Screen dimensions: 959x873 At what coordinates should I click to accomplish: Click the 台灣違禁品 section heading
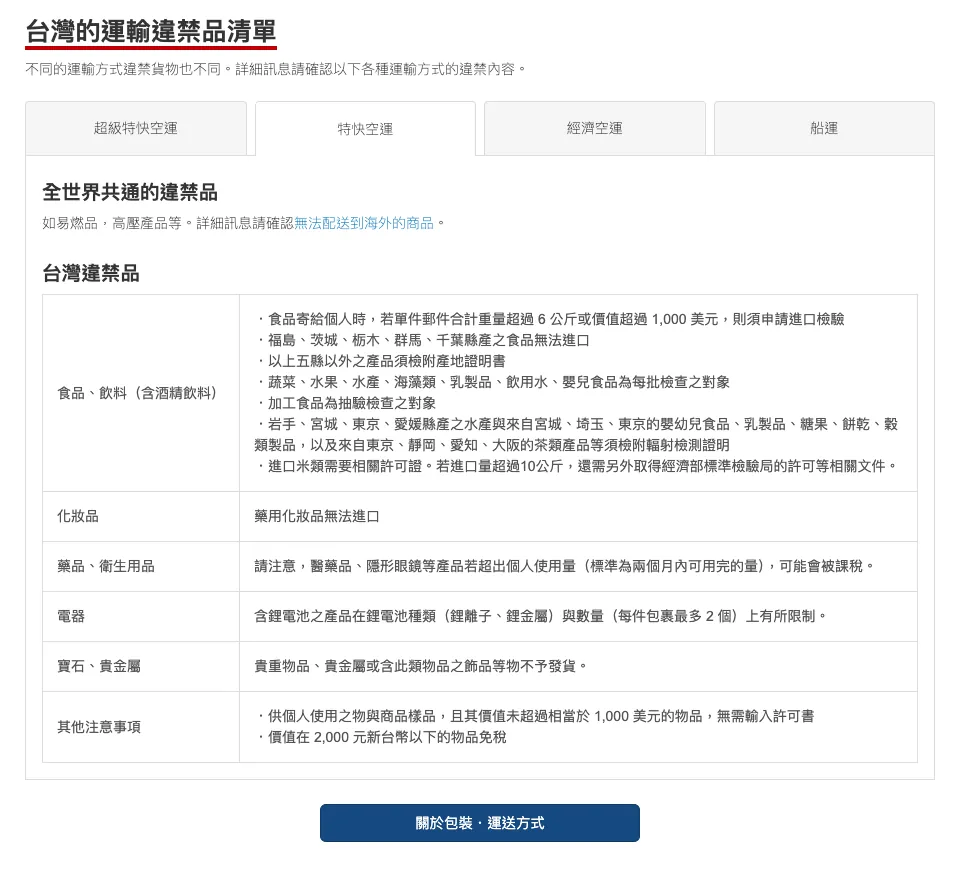pyautogui.click(x=91, y=273)
